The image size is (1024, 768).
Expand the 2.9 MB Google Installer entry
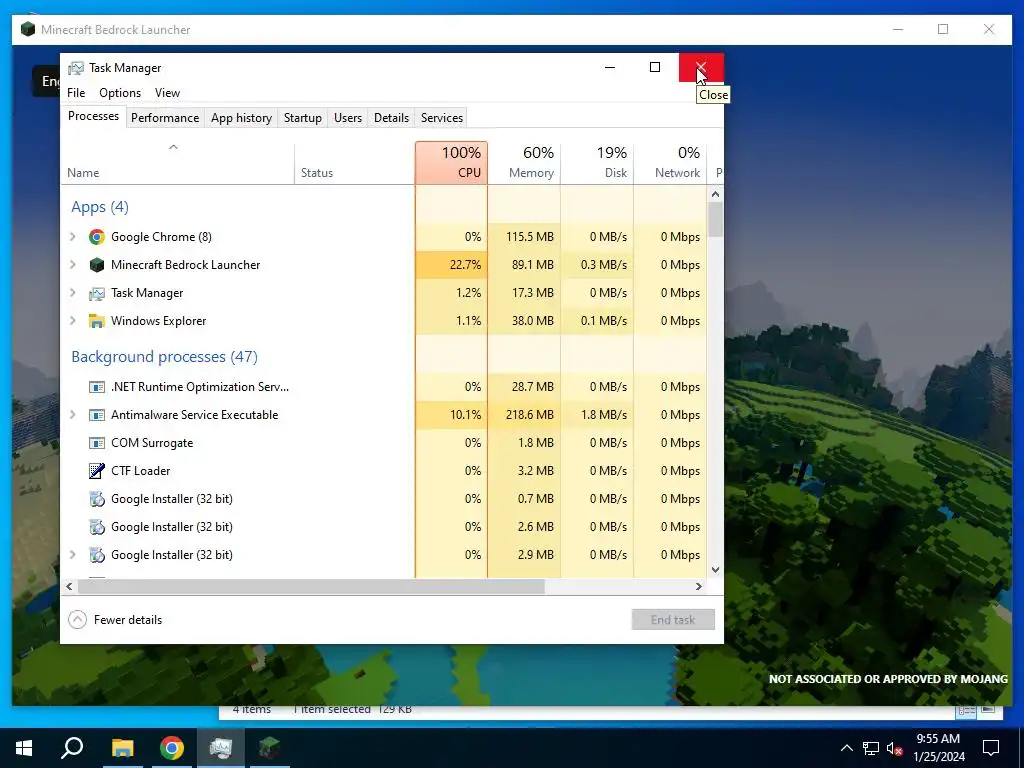coord(73,555)
